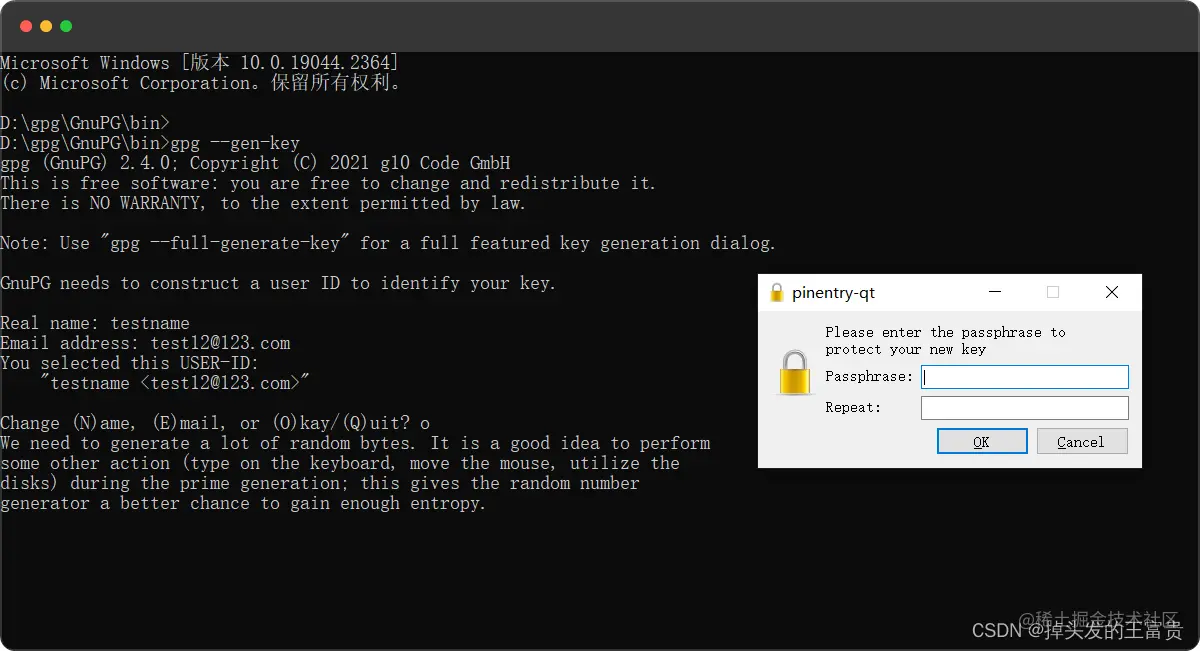Close the pinentry-qt dialog window
1200x651 pixels.
click(1111, 293)
